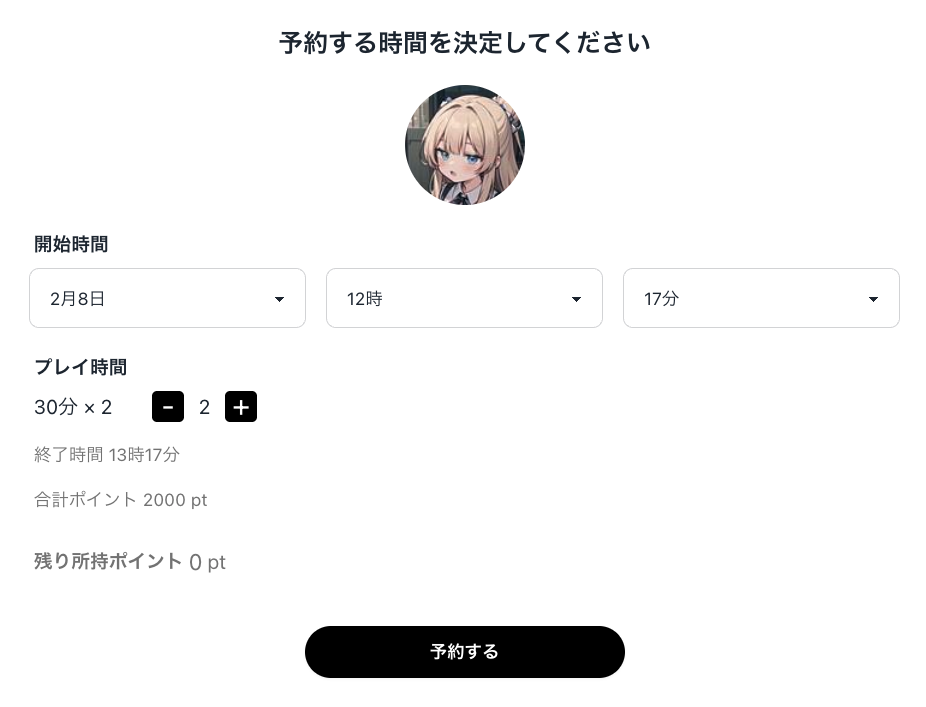
Task: Increase play time with the plus button
Action: tap(241, 406)
